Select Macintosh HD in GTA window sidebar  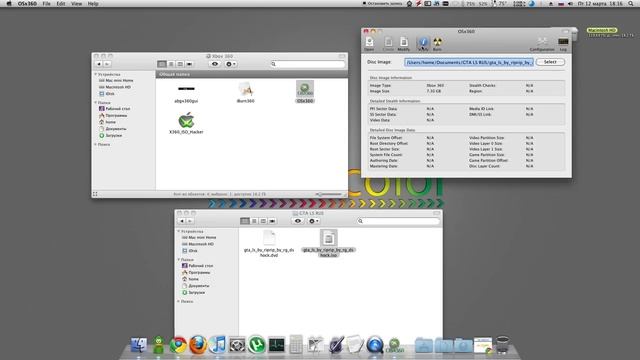(198, 244)
